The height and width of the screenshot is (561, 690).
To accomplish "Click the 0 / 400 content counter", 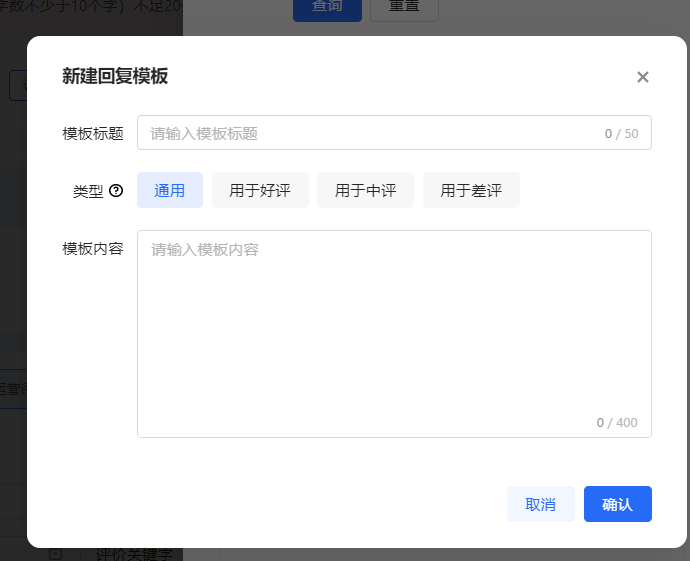I will coord(617,422).
